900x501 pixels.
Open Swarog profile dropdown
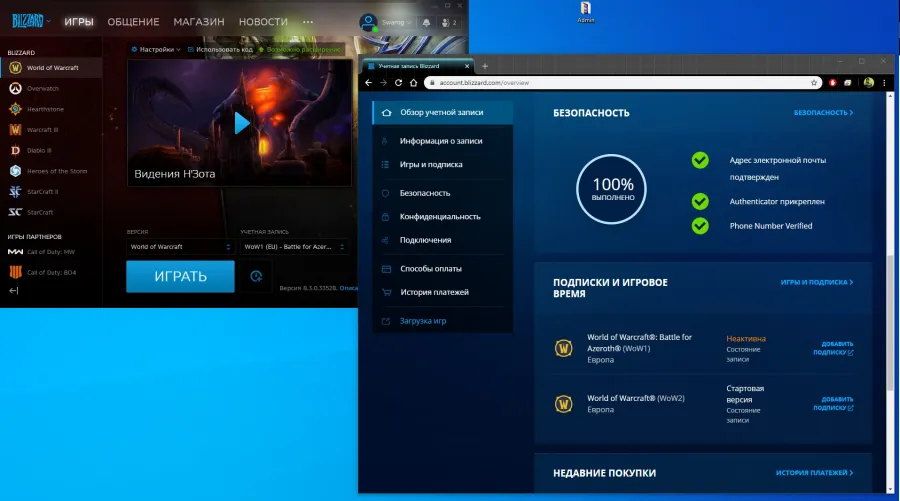[386, 22]
